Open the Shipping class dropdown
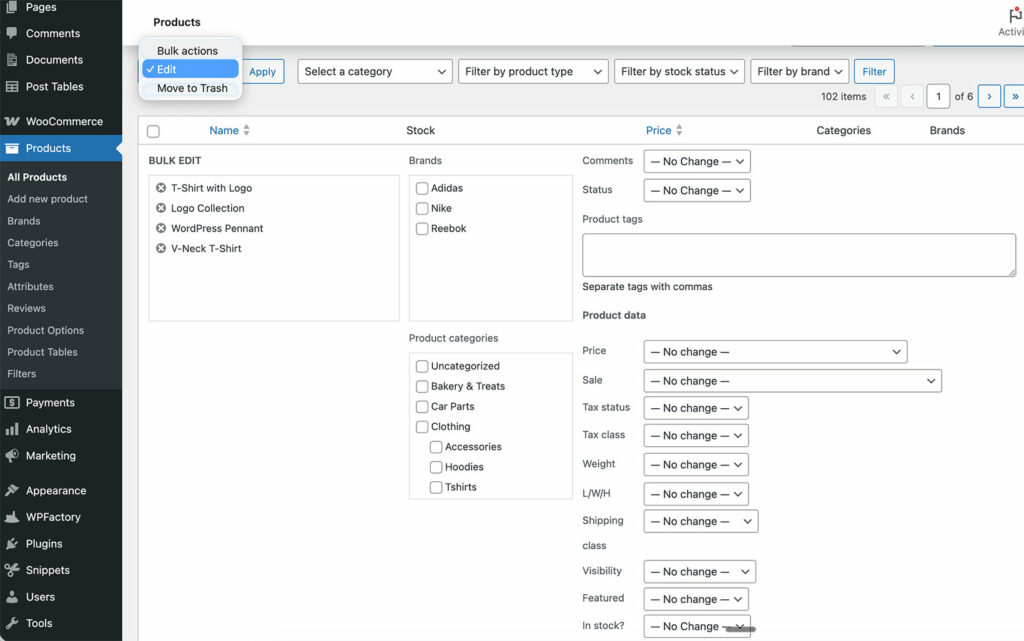 701,522
